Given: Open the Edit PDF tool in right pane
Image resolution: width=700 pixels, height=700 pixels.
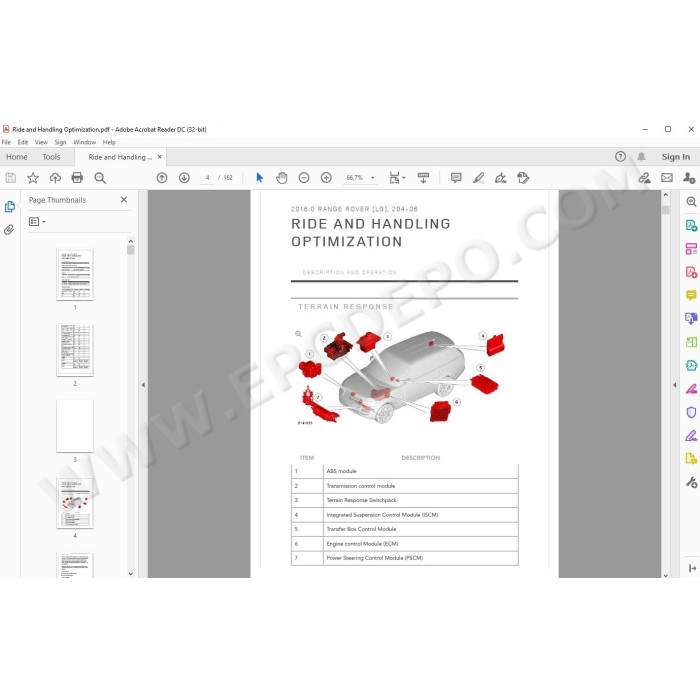Looking at the screenshot, I should tap(691, 249).
